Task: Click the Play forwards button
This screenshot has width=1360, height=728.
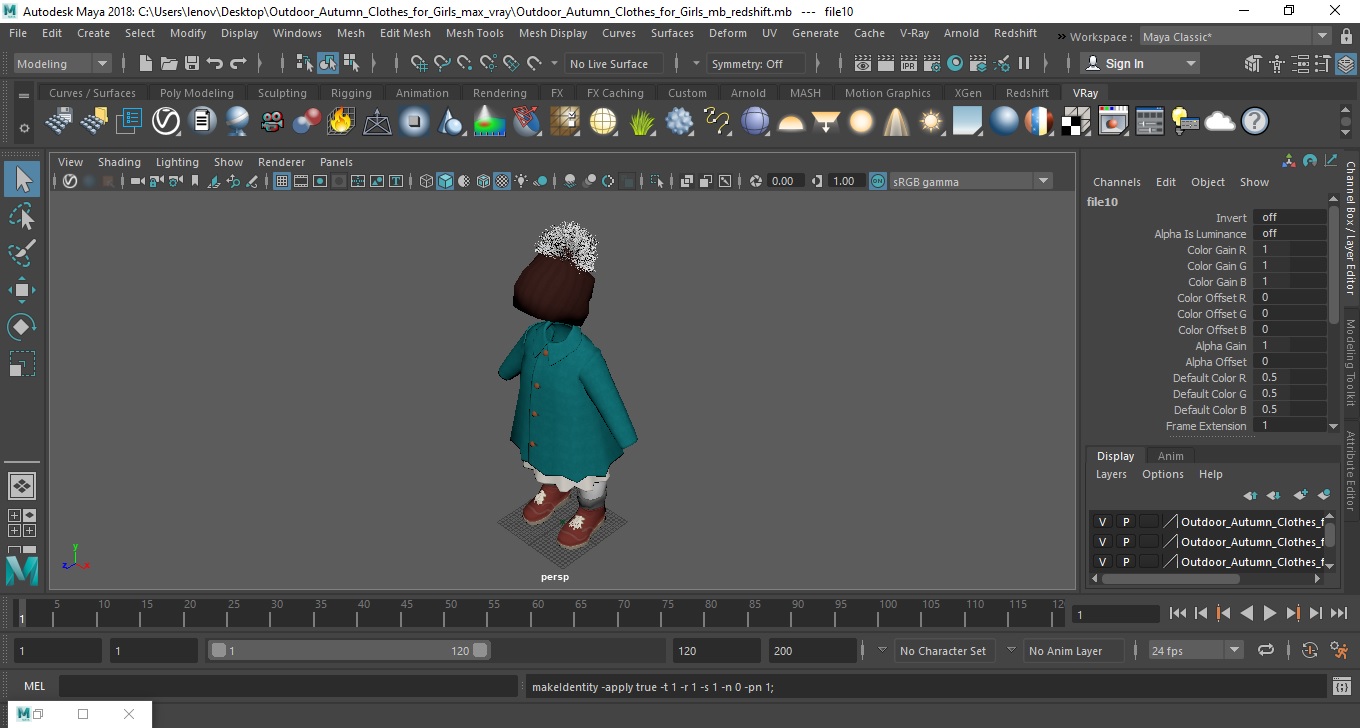Action: coord(1269,613)
